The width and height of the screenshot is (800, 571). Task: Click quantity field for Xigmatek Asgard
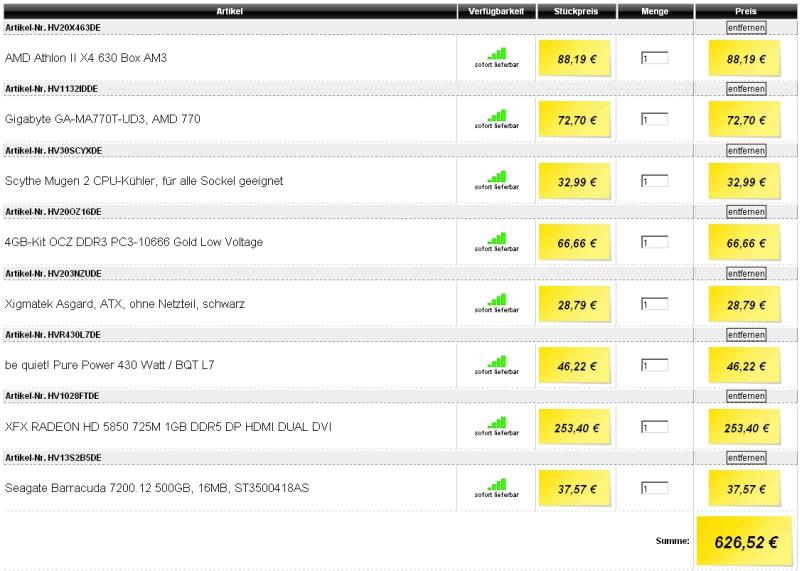[x=655, y=304]
